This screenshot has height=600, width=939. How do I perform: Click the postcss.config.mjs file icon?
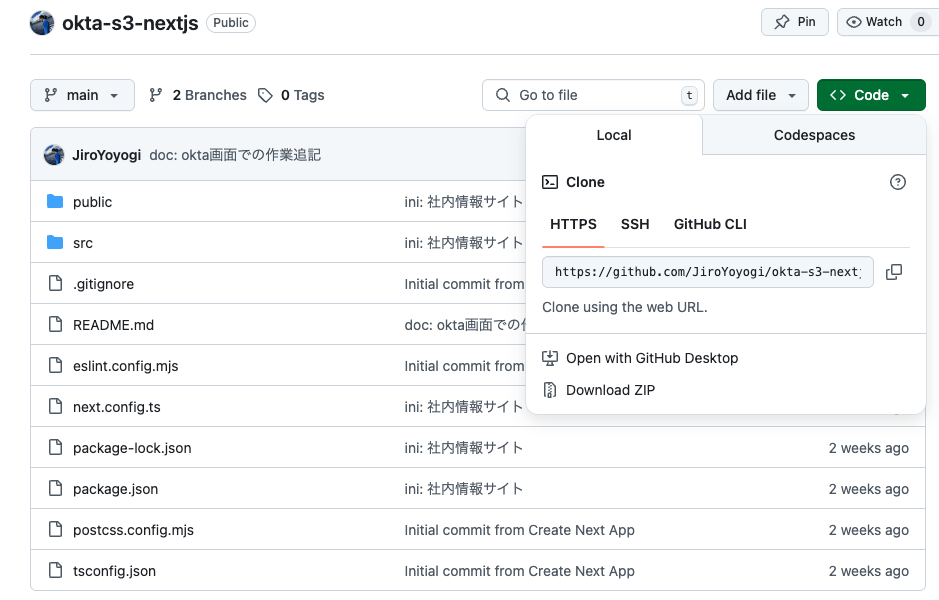[x=55, y=529]
